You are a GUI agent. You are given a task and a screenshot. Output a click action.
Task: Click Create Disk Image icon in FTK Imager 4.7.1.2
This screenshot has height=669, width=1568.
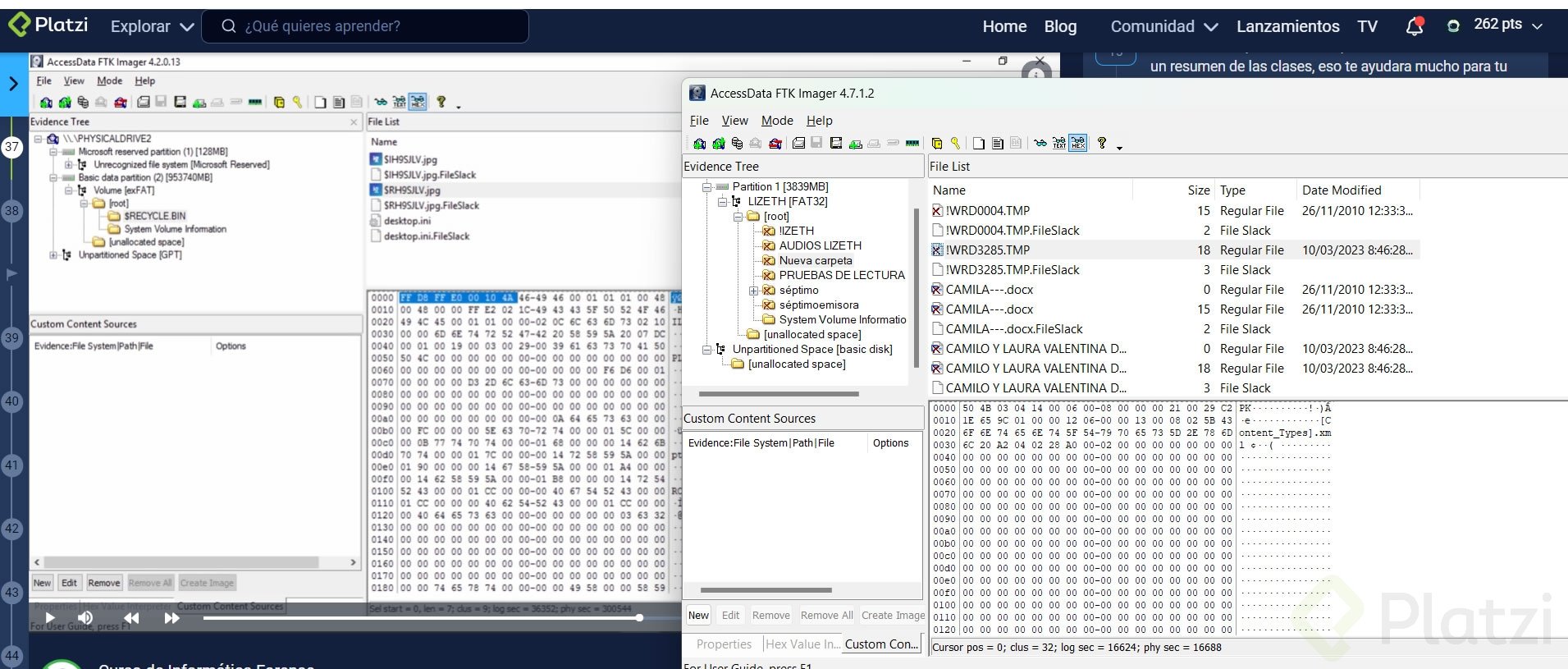799,143
